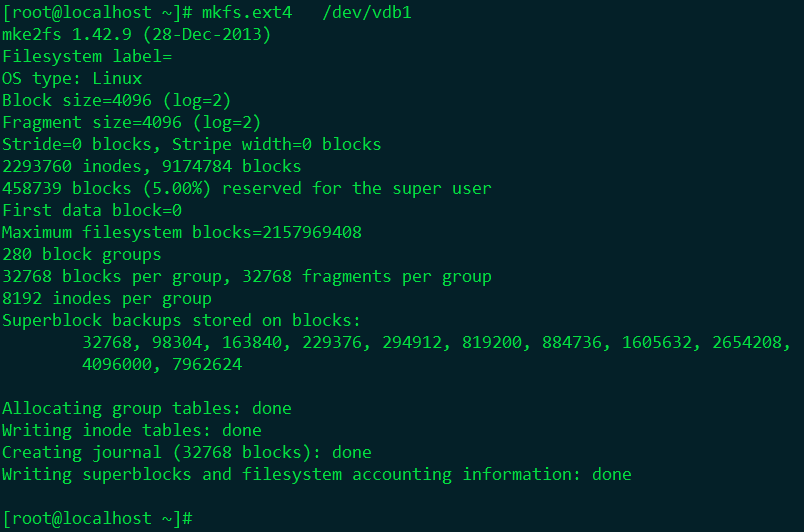Click the mkfs.ext4 command text
804x532 pixels.
click(x=251, y=12)
